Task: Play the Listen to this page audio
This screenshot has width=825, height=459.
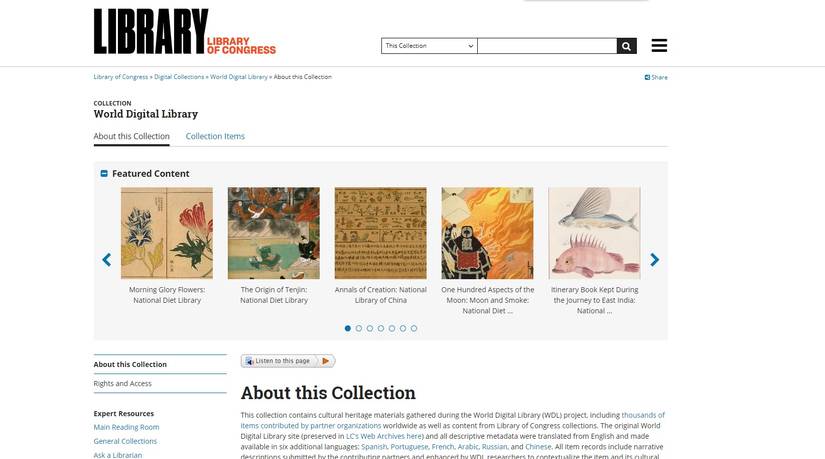Action: tap(326, 361)
